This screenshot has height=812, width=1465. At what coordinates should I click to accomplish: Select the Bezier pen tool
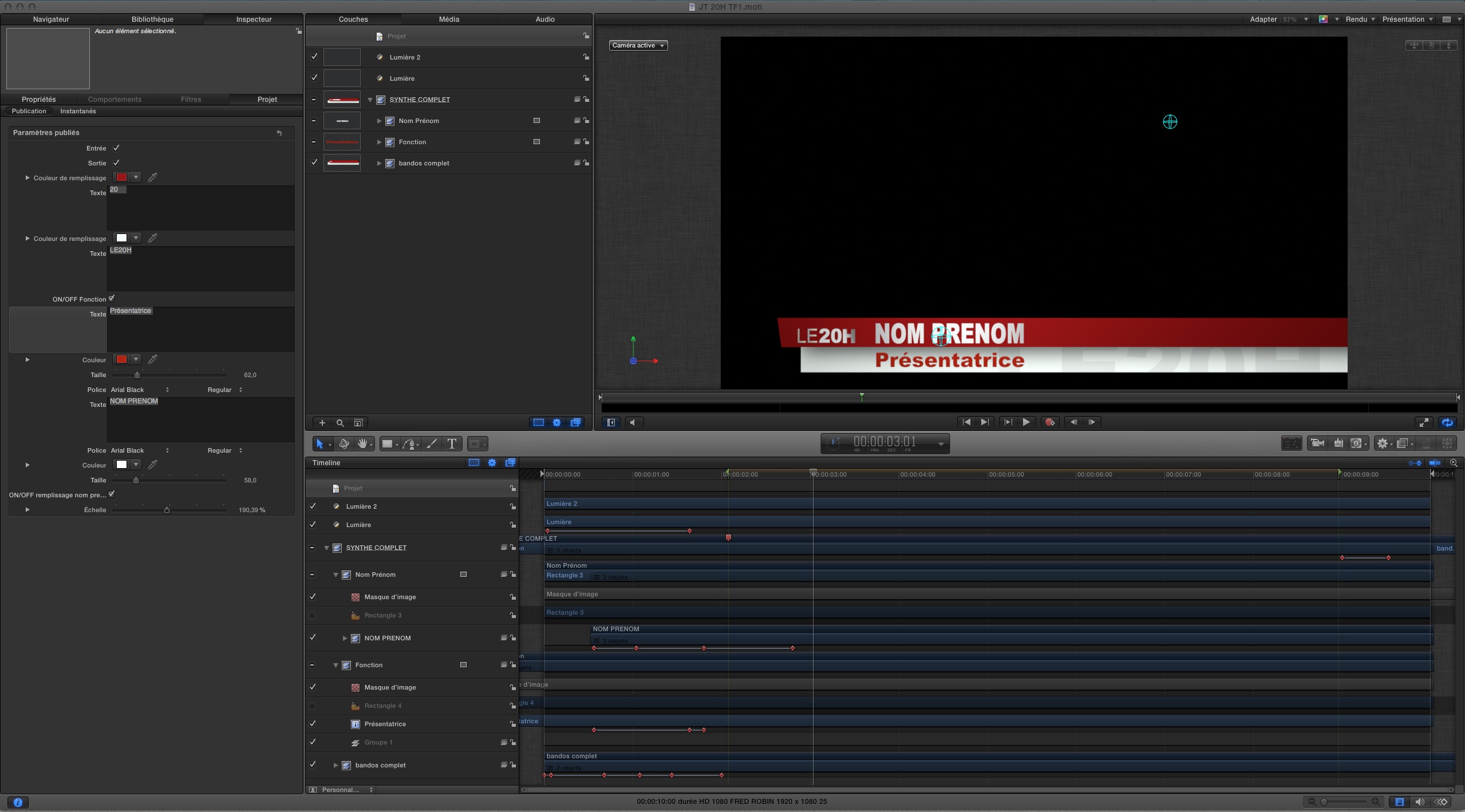[409, 443]
